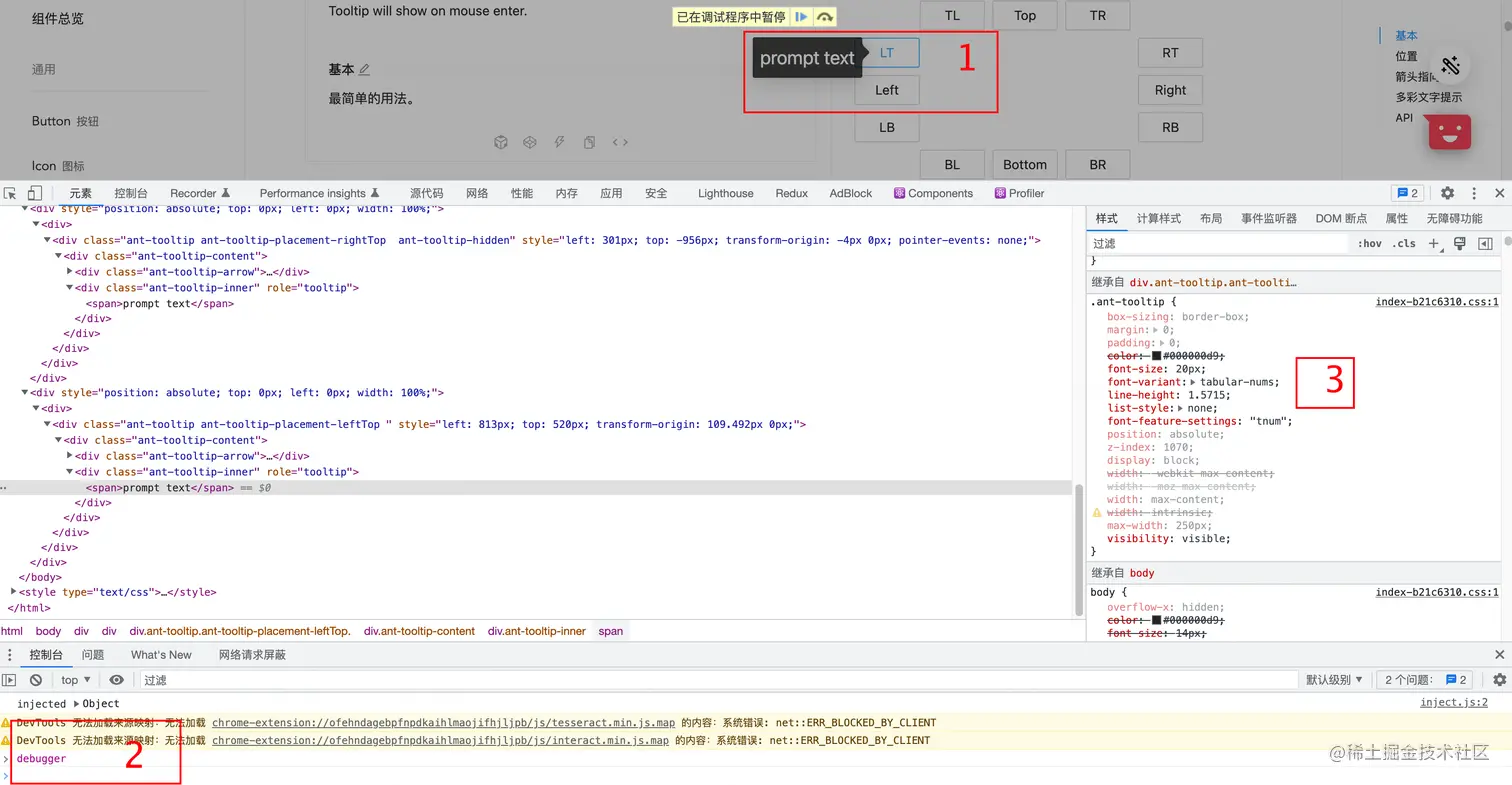Screen dimensions: 1512x785
Task: Switch to 计算样式 tab in styles pane
Action: click(x=1159, y=218)
